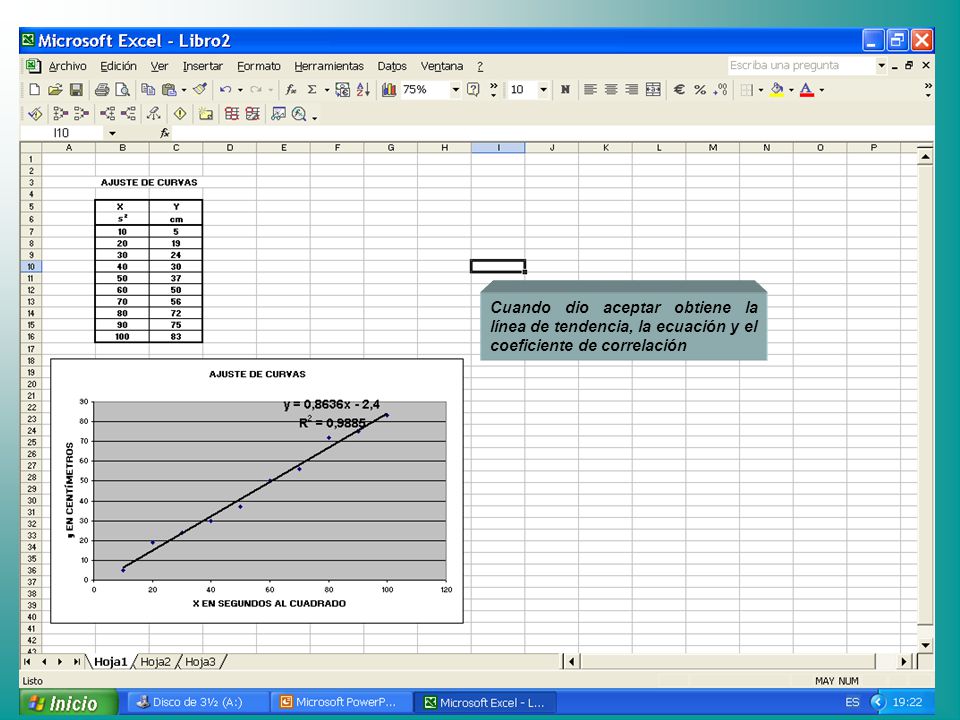
Task: Copy selection with the Copy icon
Action: point(148,90)
